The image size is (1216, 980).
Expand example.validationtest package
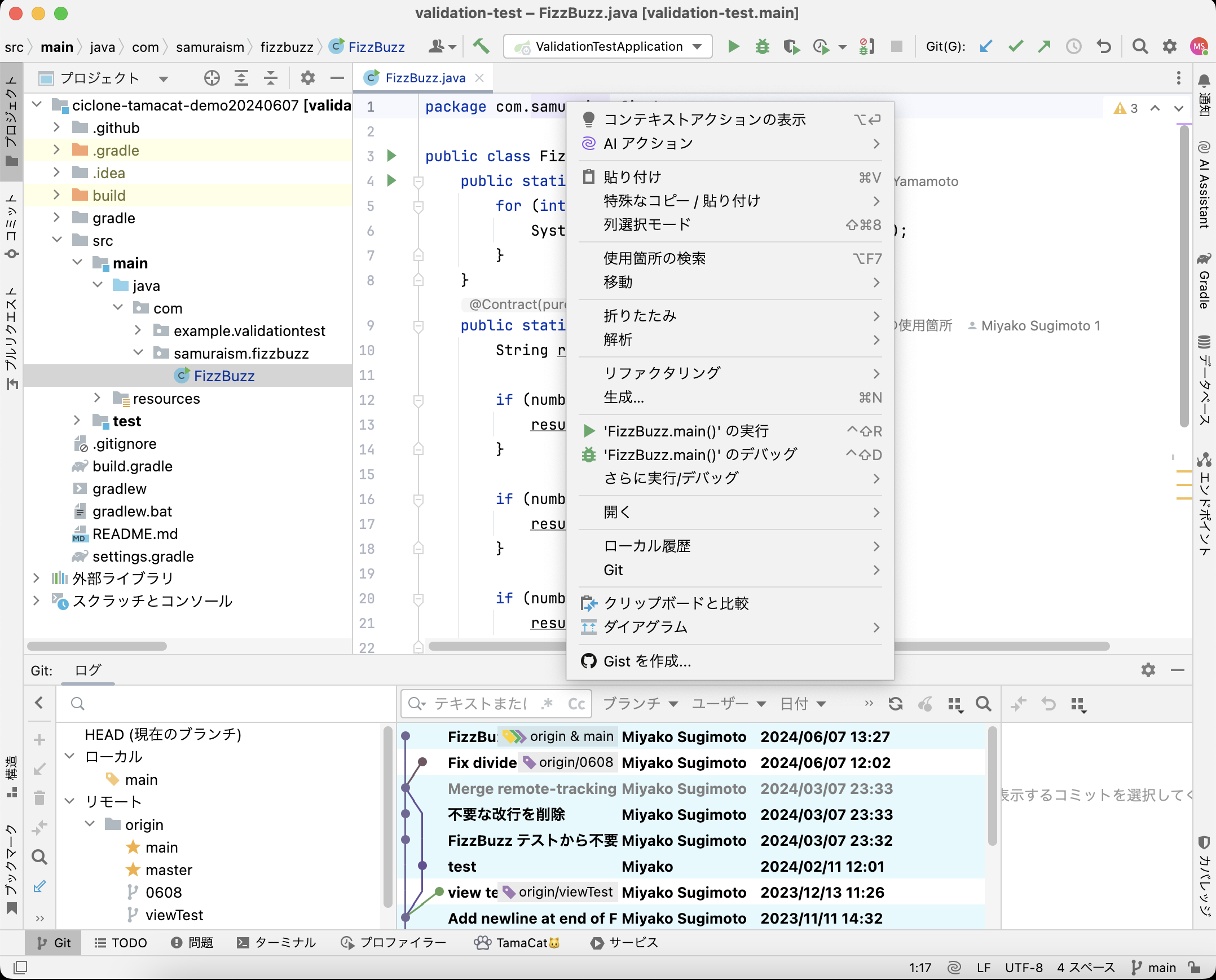pyautogui.click(x=138, y=331)
